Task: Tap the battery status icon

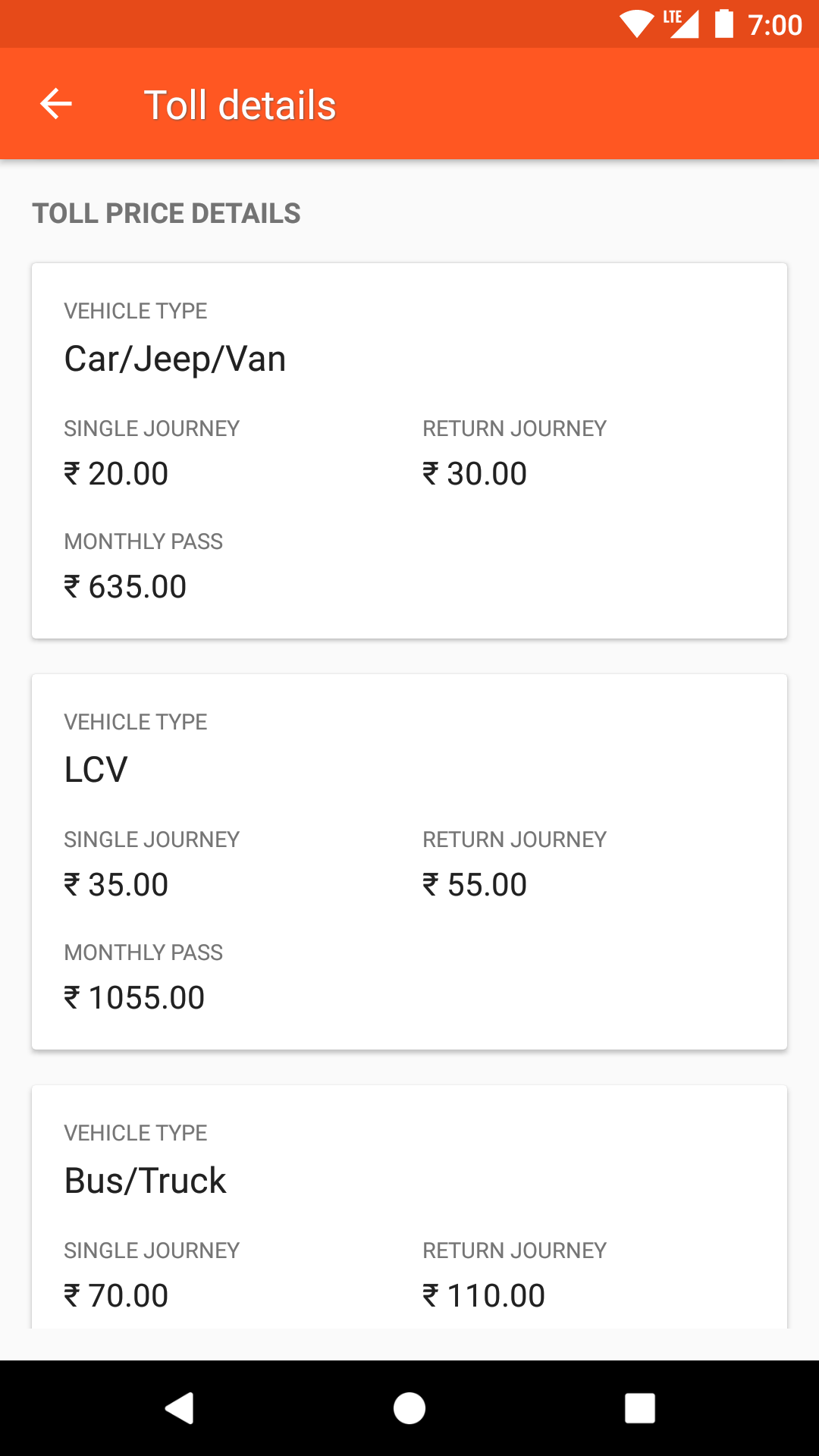Action: [724, 24]
